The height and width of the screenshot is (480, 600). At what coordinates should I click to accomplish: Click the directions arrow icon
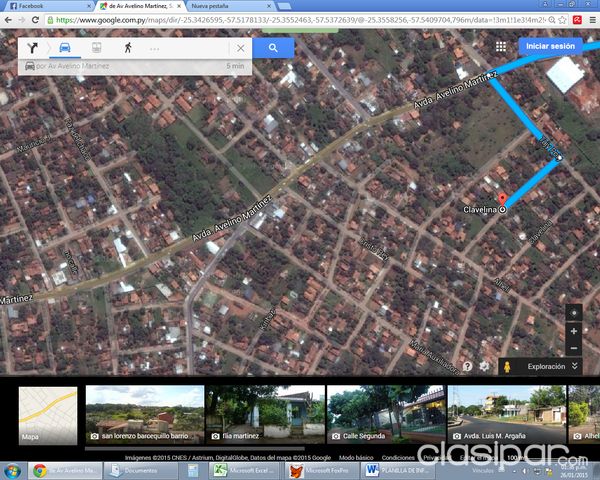coord(33,48)
